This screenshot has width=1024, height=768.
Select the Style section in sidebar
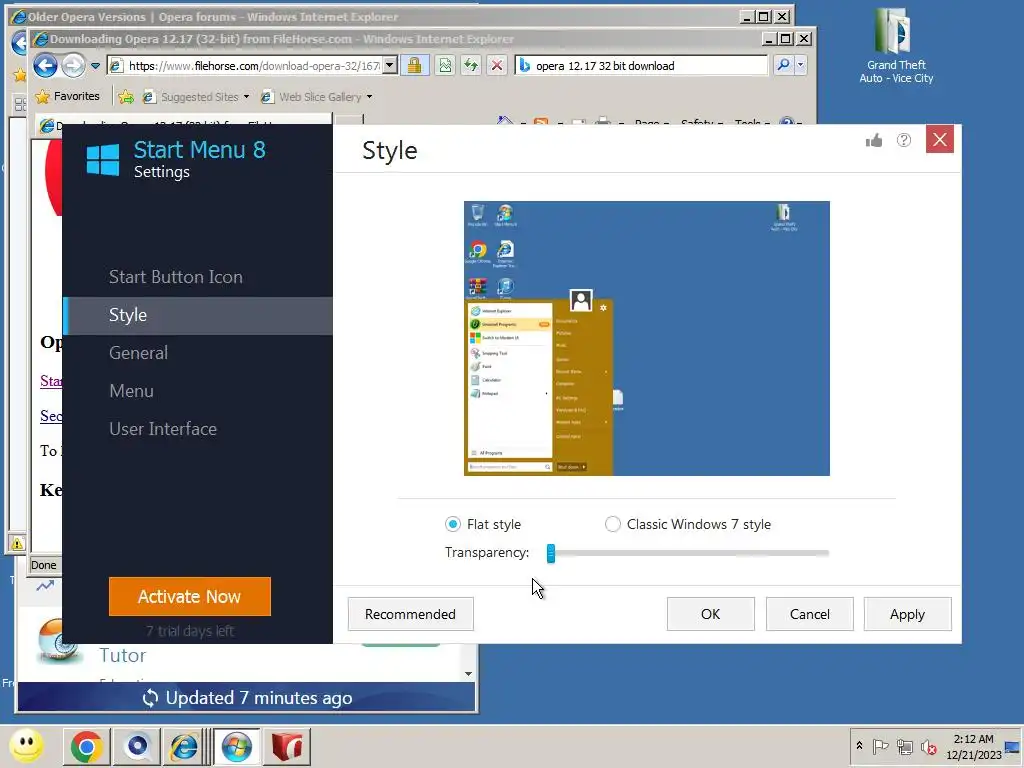[x=198, y=315]
